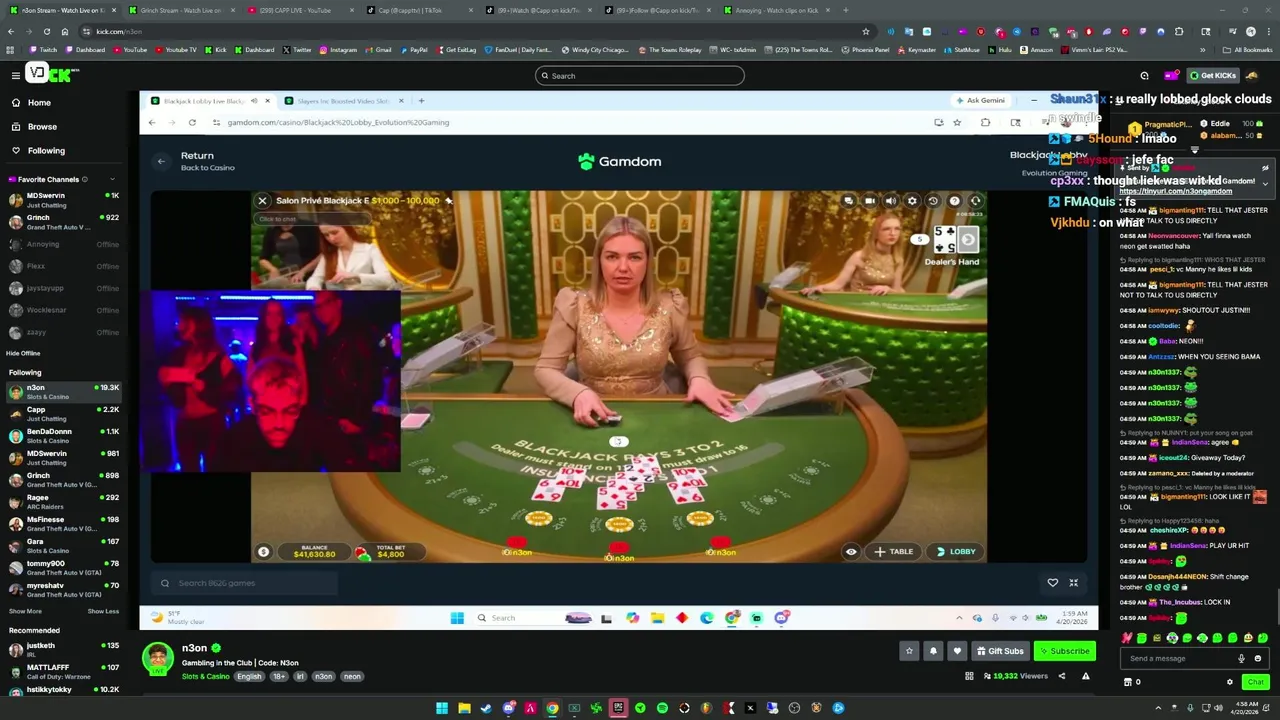Image resolution: width=1280 pixels, height=720 pixels.
Task: Open FanDuel bookmark in bookmarks bar
Action: [520, 50]
